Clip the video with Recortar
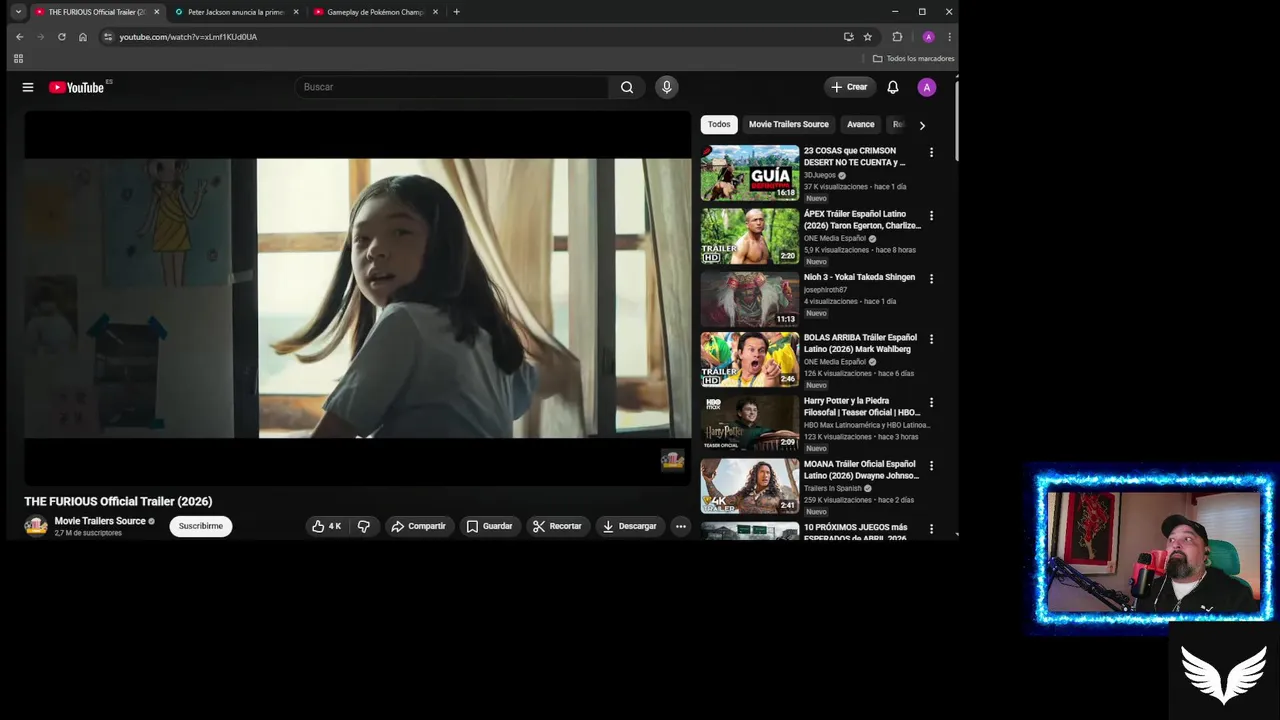This screenshot has height=720, width=1280. [557, 526]
